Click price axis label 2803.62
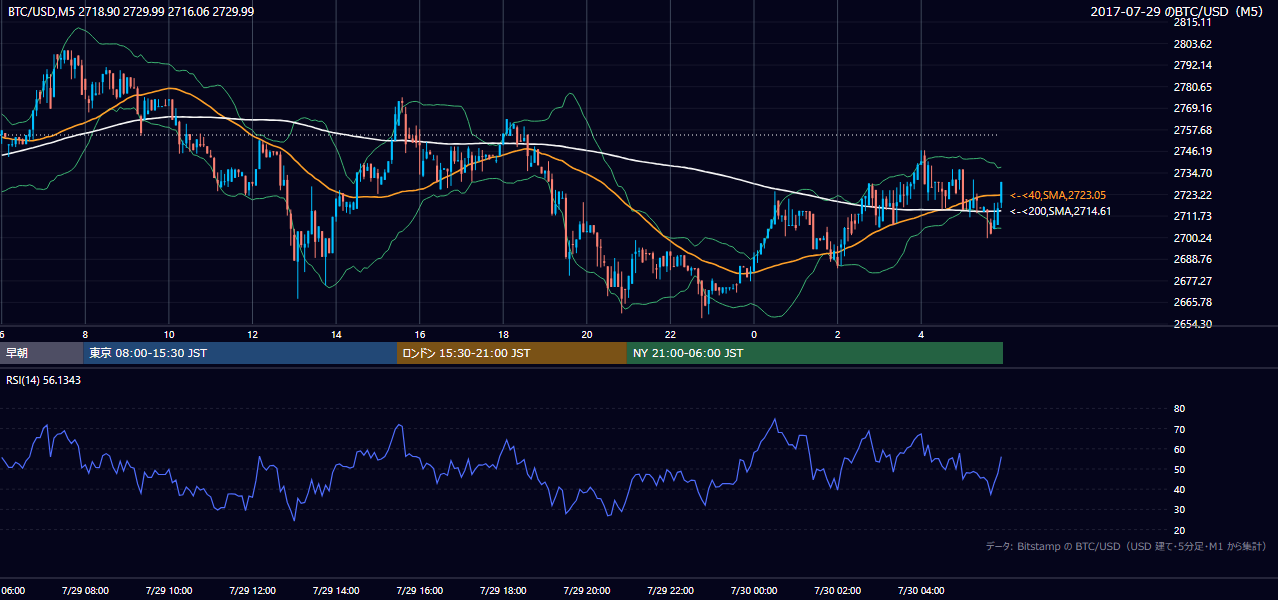This screenshot has width=1278, height=600. click(x=1192, y=44)
